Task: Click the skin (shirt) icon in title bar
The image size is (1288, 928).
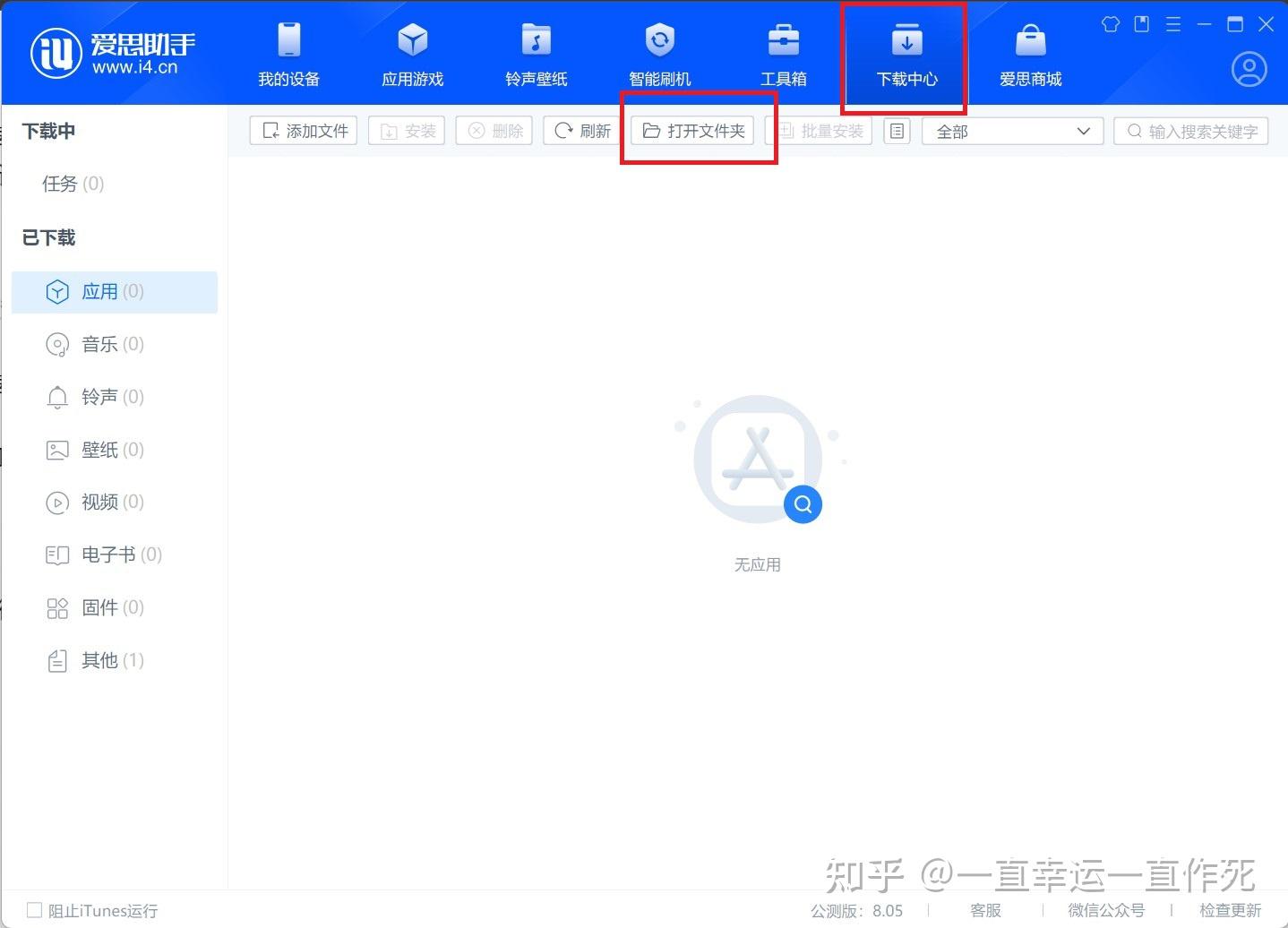Action: [x=1111, y=24]
